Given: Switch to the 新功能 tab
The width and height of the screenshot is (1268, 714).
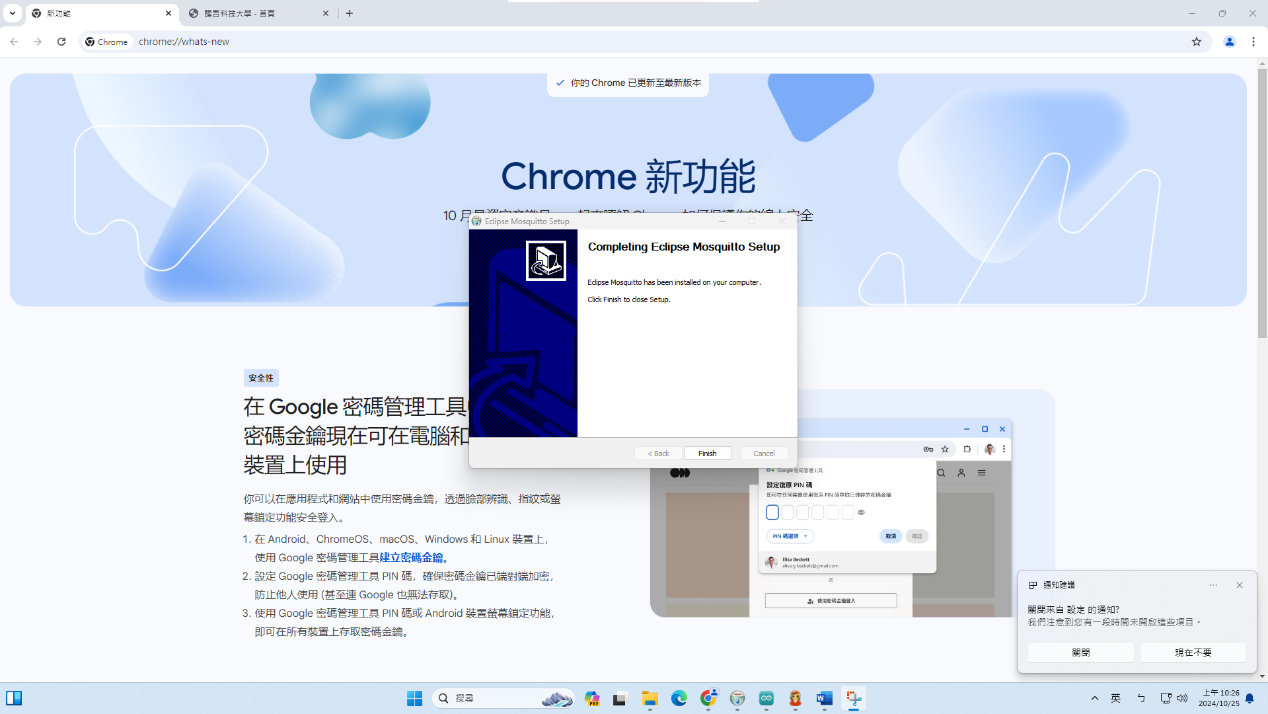Looking at the screenshot, I should [x=95, y=14].
